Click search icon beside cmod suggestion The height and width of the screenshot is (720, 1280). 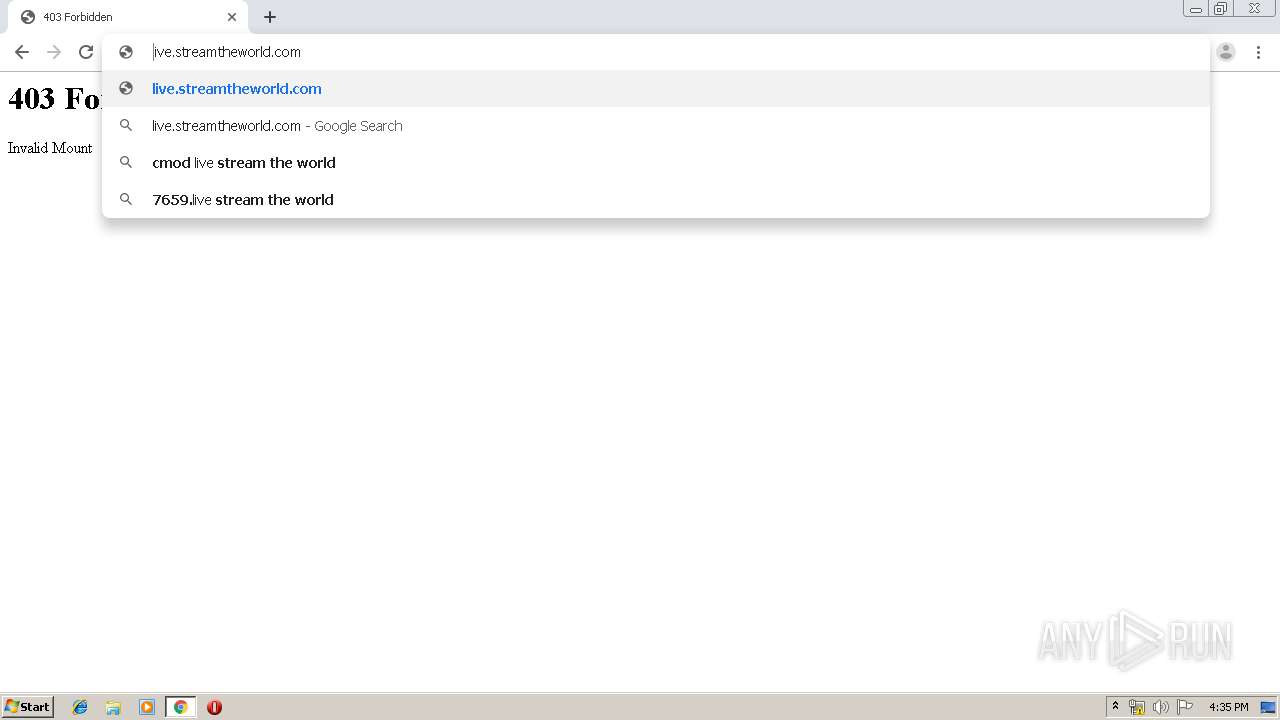click(126, 162)
